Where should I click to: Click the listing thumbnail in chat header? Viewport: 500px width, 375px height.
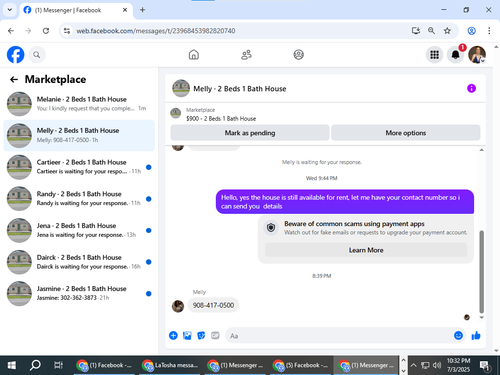click(181, 88)
